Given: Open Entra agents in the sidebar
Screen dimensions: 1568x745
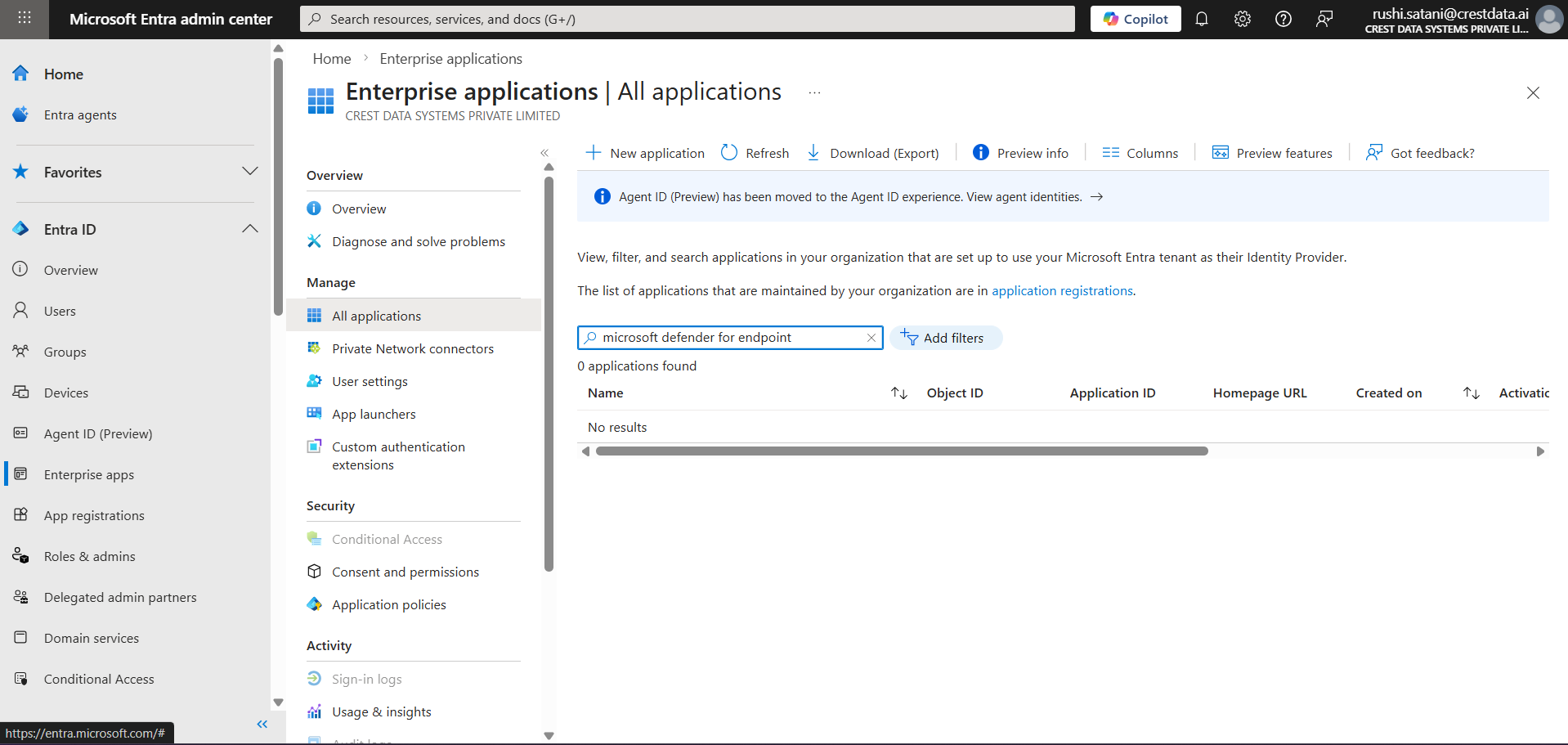Looking at the screenshot, I should [x=80, y=115].
